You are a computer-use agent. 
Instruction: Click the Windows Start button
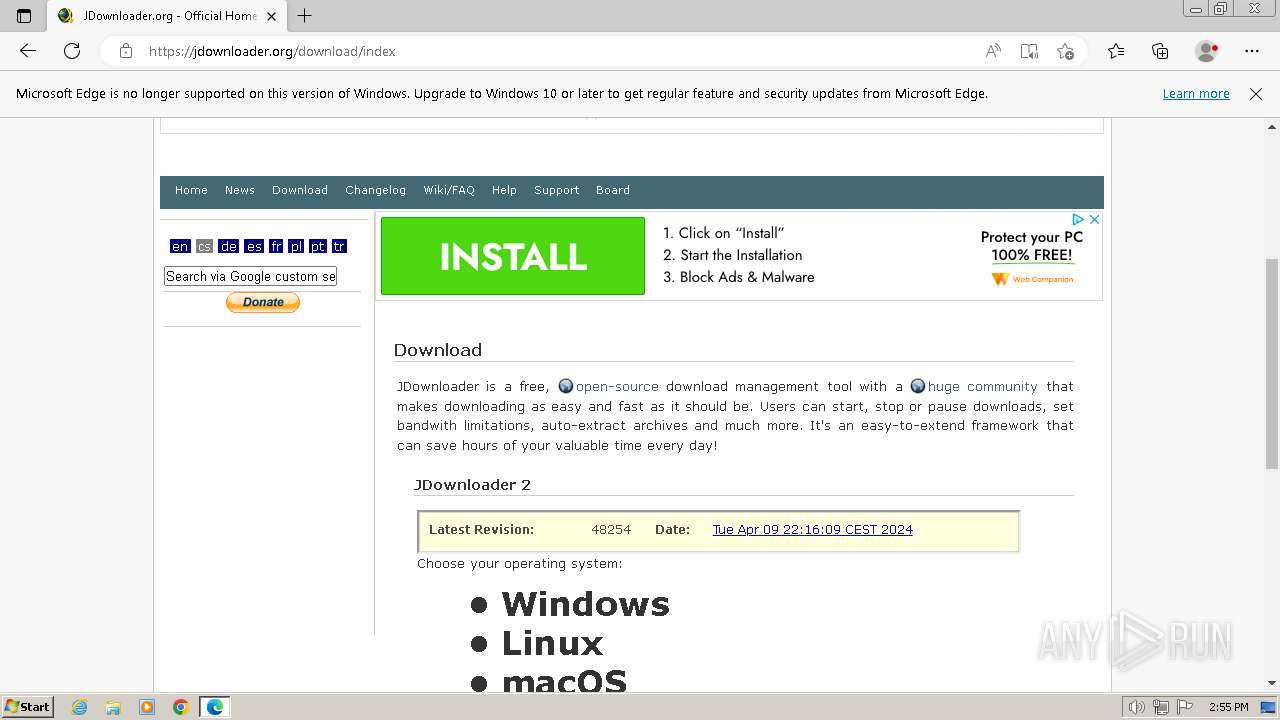[x=28, y=707]
